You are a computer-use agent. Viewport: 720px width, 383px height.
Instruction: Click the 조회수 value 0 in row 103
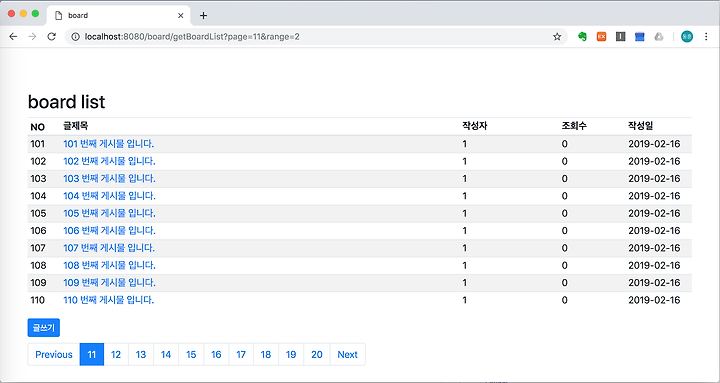coord(564,179)
